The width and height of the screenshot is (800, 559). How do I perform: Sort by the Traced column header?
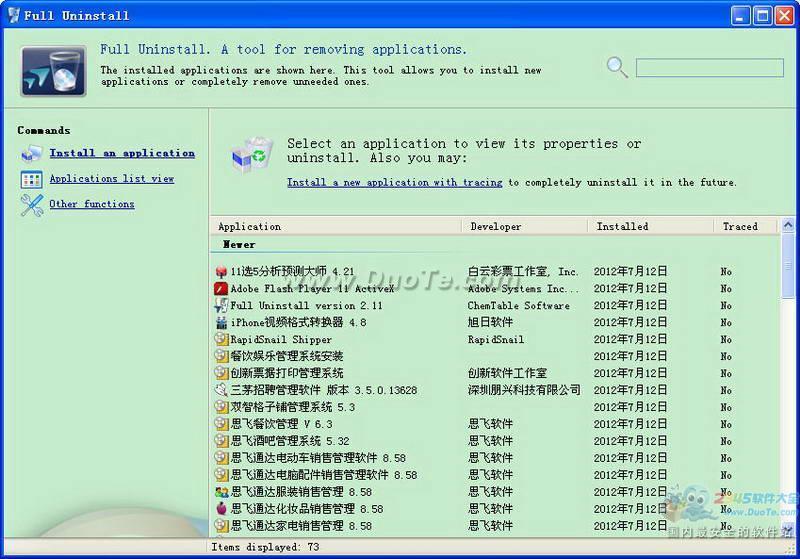[745, 226]
